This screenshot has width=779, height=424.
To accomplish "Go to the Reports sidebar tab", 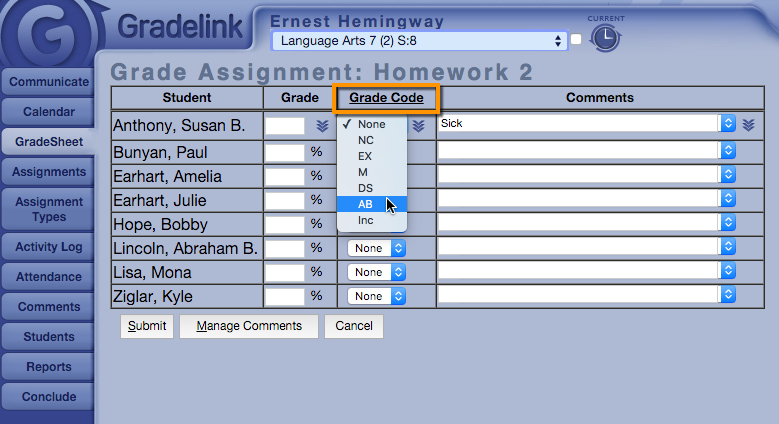I will point(48,367).
